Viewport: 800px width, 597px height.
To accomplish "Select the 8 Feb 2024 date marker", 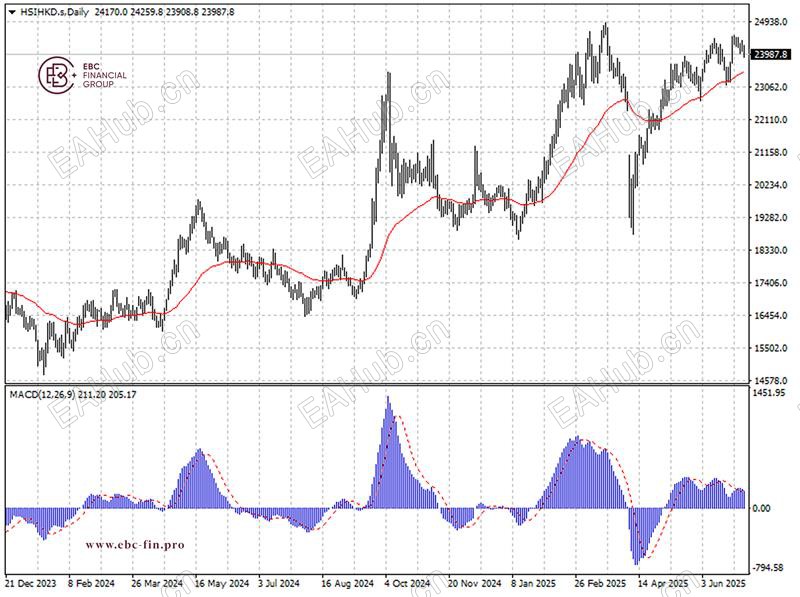I will pos(91,583).
